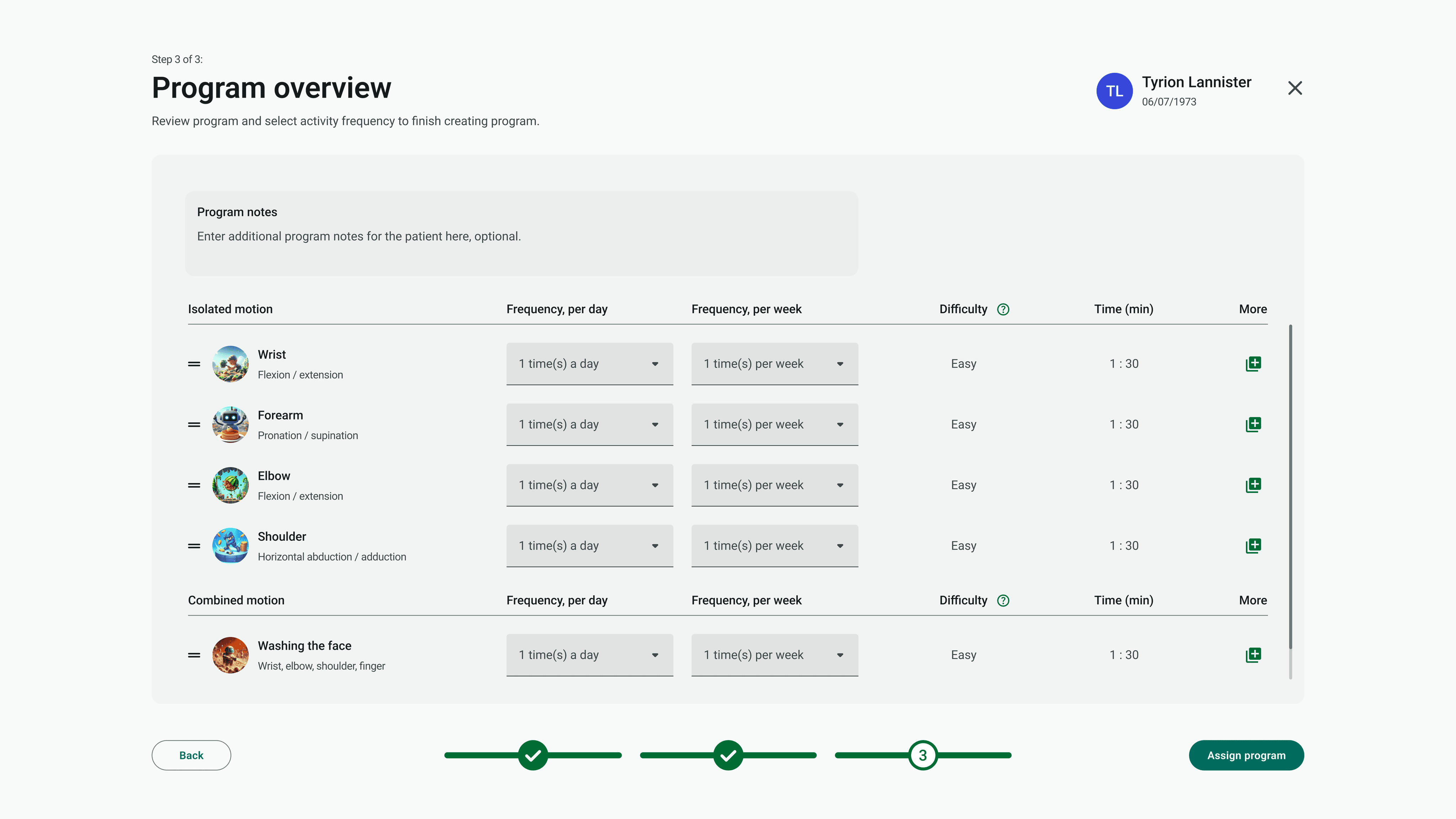Image resolution: width=1456 pixels, height=819 pixels.
Task: Click the TL patient avatar
Action: tap(1114, 90)
